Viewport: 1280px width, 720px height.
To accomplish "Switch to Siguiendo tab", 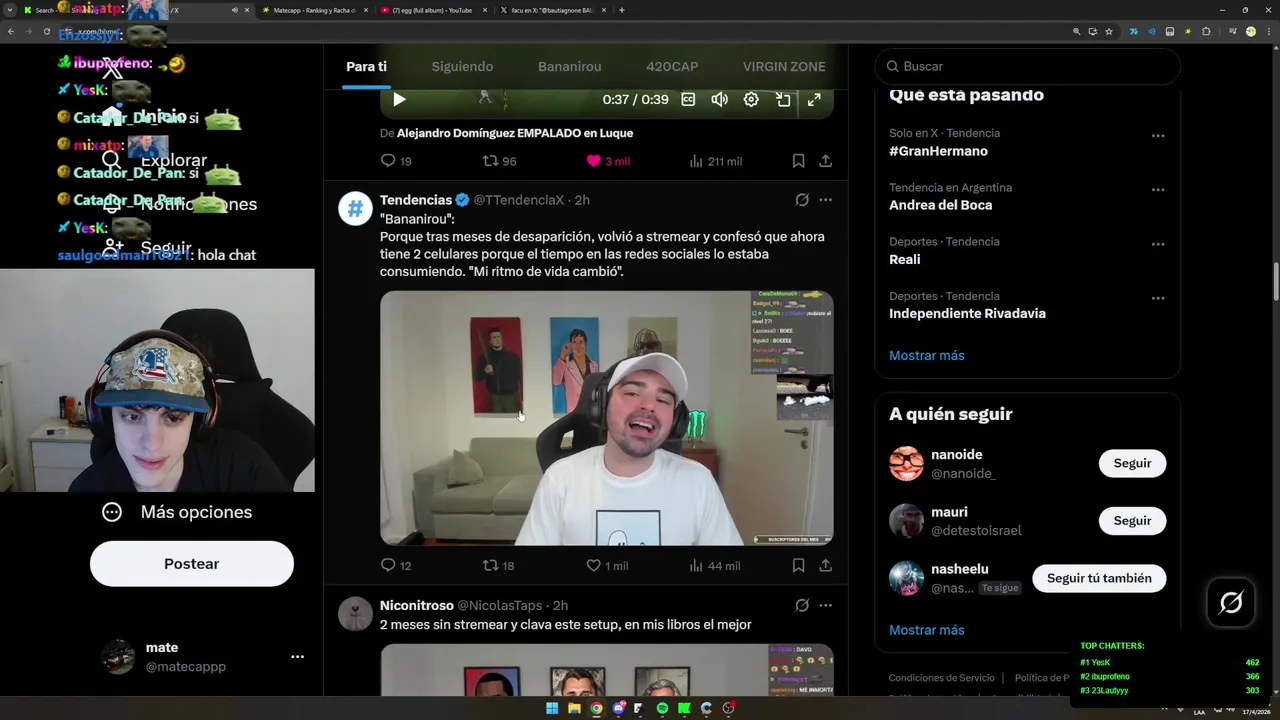I will pyautogui.click(x=462, y=66).
